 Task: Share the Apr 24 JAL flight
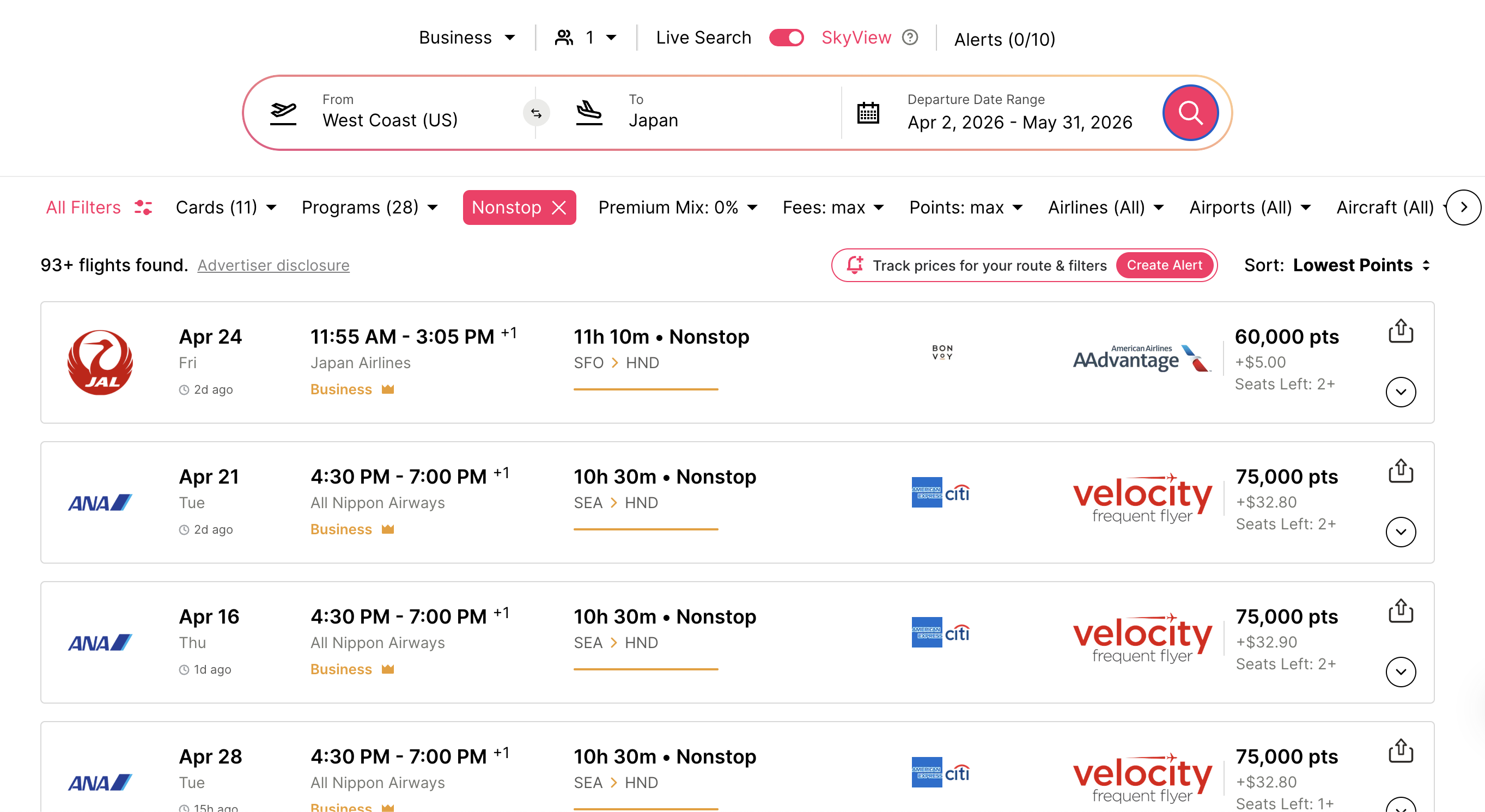[x=1400, y=331]
